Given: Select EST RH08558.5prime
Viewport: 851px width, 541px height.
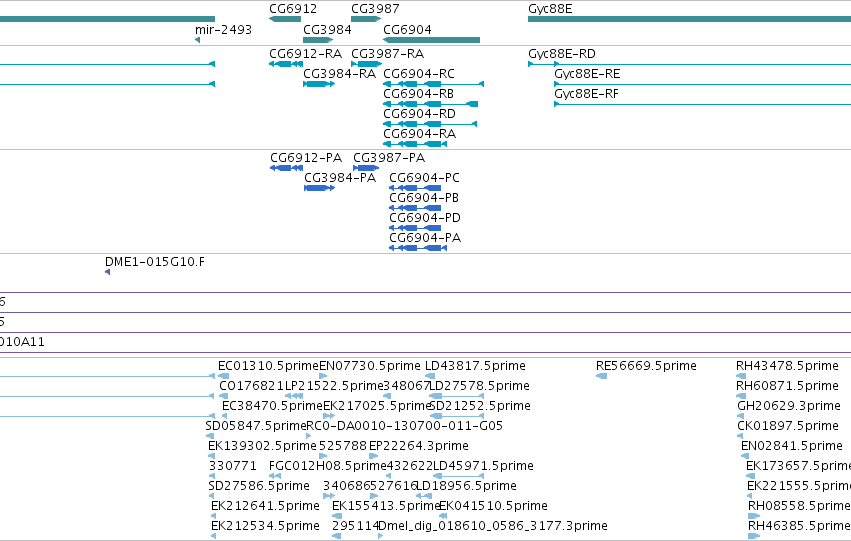Looking at the screenshot, I should click(x=799, y=507).
